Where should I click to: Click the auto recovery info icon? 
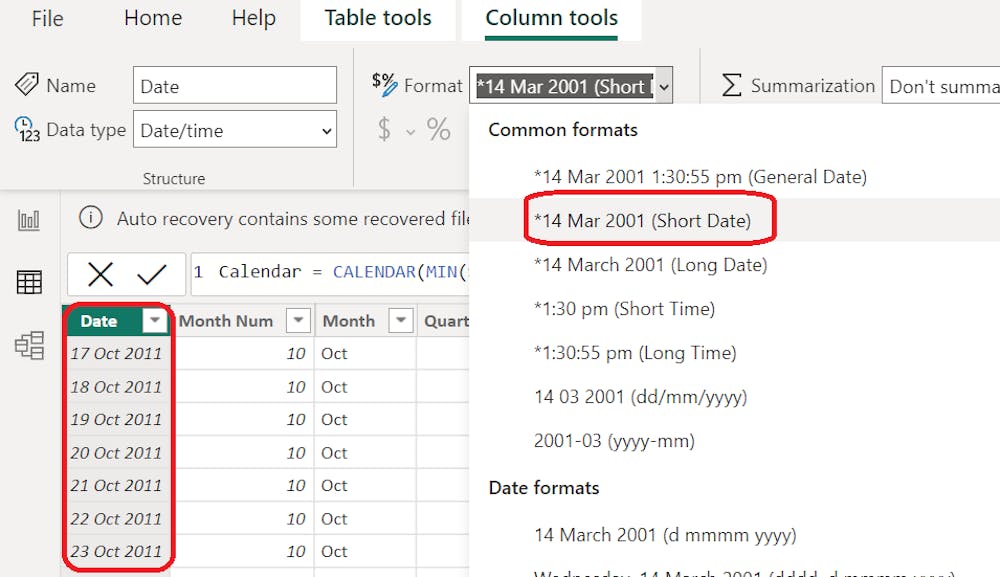pyautogui.click(x=91, y=218)
